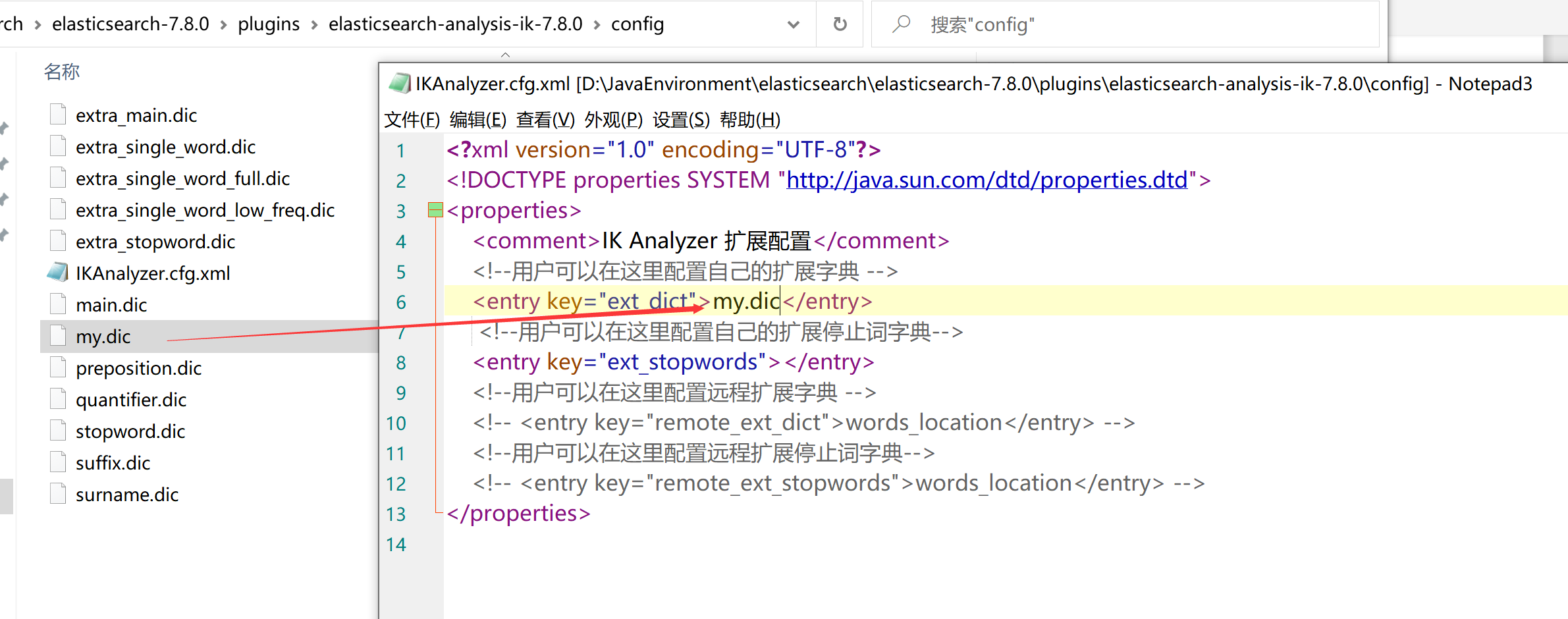Click the extra_single_word_full.dic file icon
This screenshot has height=619, width=1568.
coord(58,178)
